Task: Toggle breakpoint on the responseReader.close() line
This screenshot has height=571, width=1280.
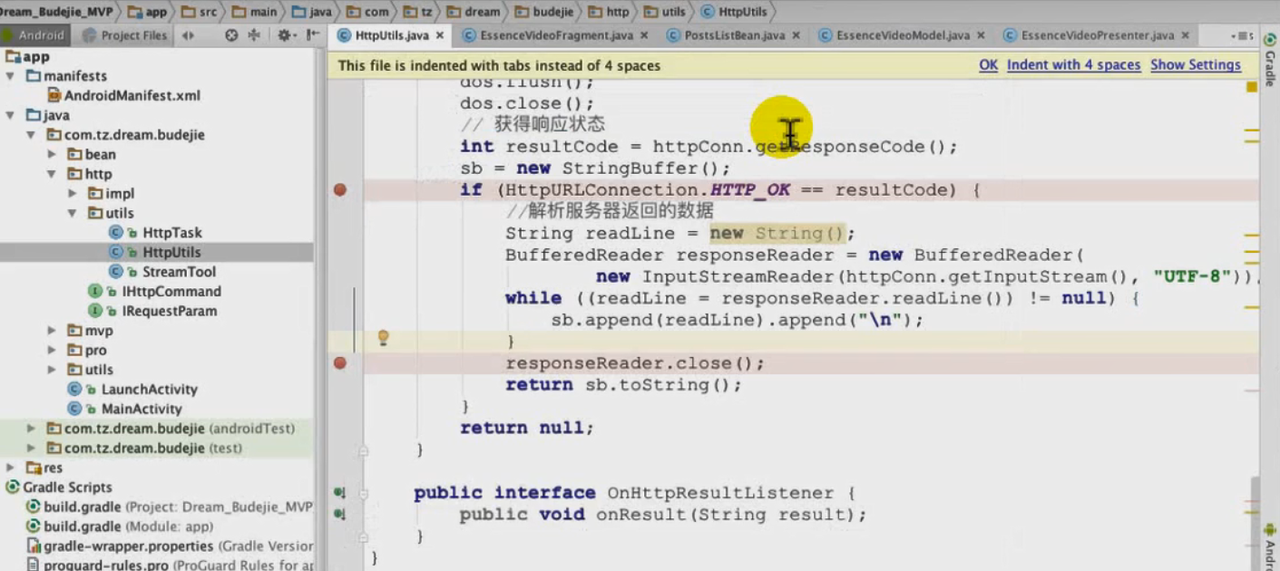Action: tap(340, 363)
